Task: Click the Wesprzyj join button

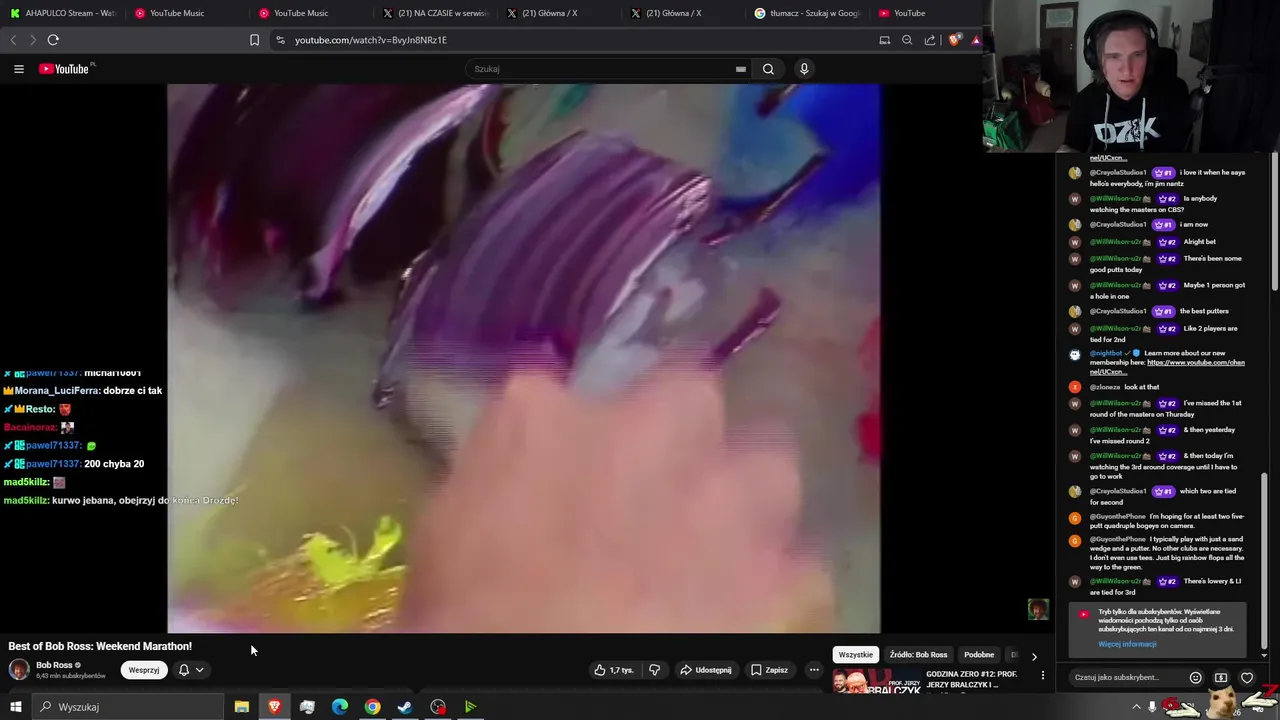Action: tap(144, 670)
